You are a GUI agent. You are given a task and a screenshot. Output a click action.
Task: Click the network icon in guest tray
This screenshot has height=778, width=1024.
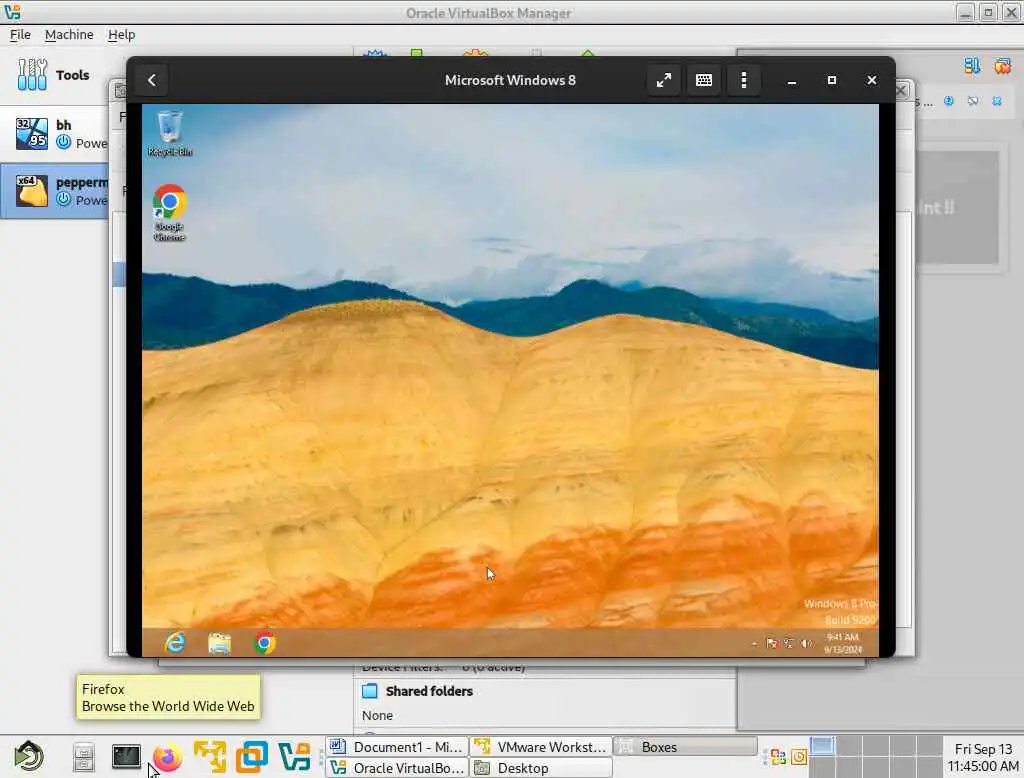tap(789, 643)
